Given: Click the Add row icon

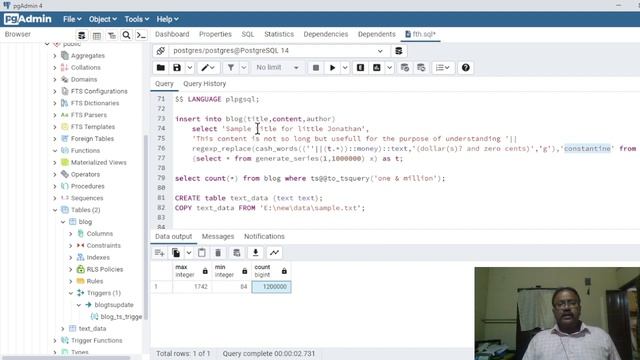Looking at the screenshot, I should click(x=159, y=253).
